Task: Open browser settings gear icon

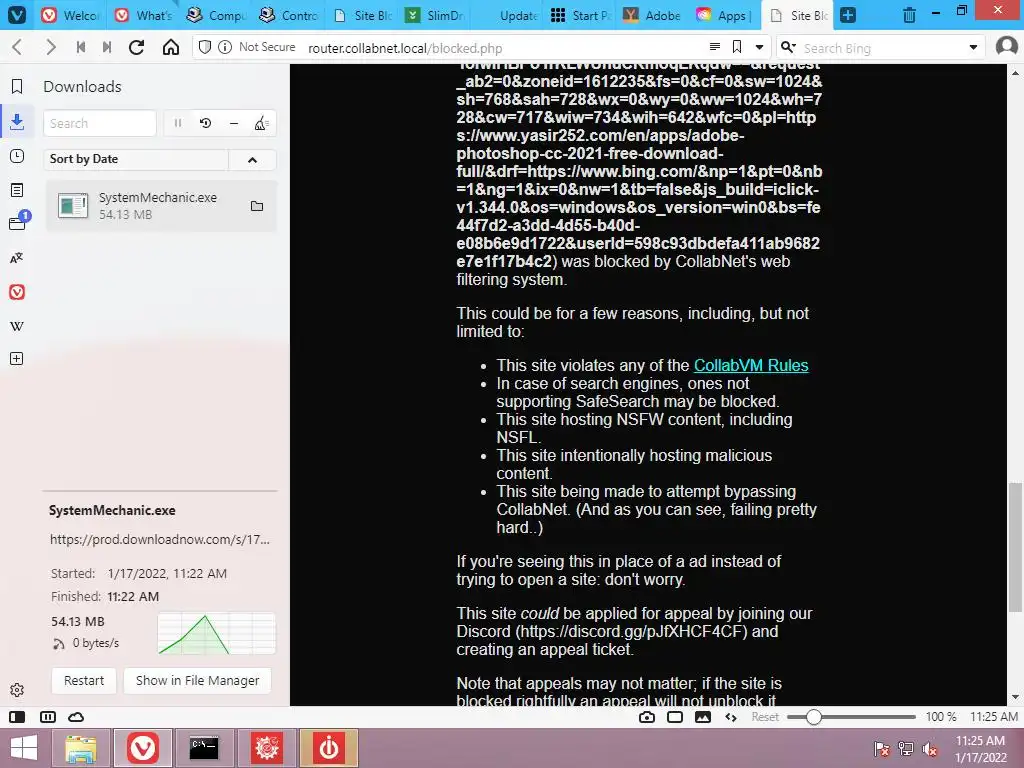Action: (17, 690)
